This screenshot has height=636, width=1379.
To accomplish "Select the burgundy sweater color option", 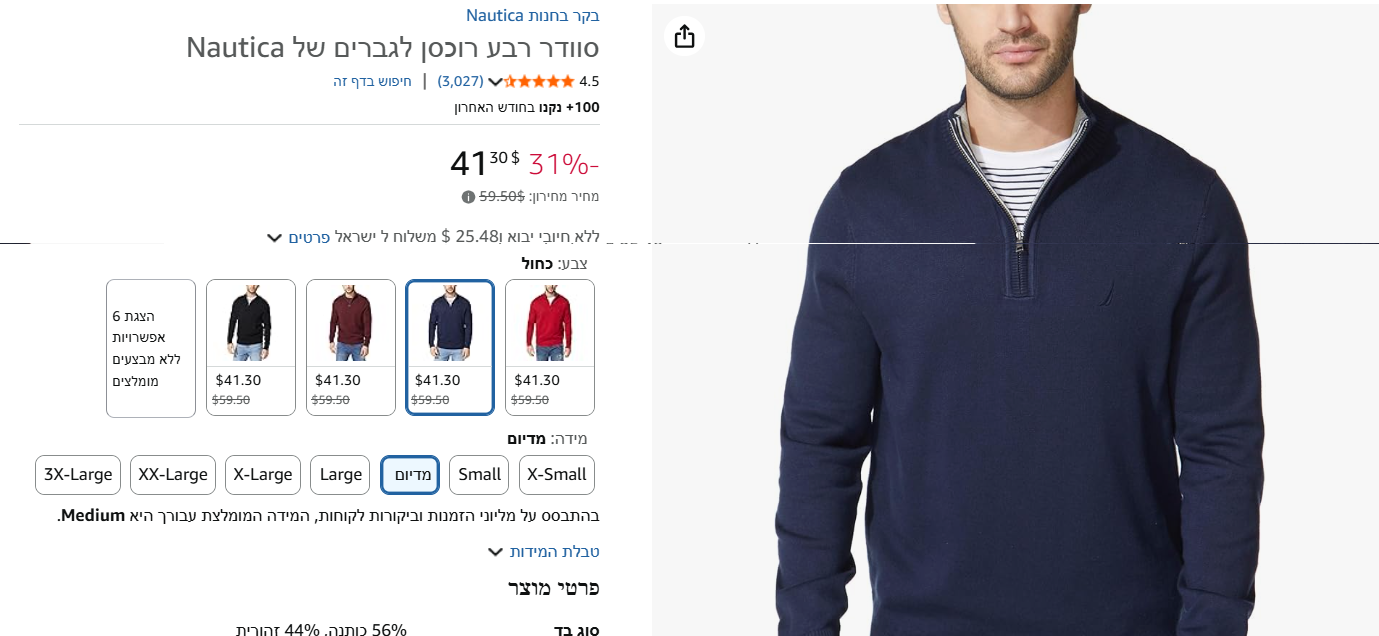I will (x=351, y=347).
